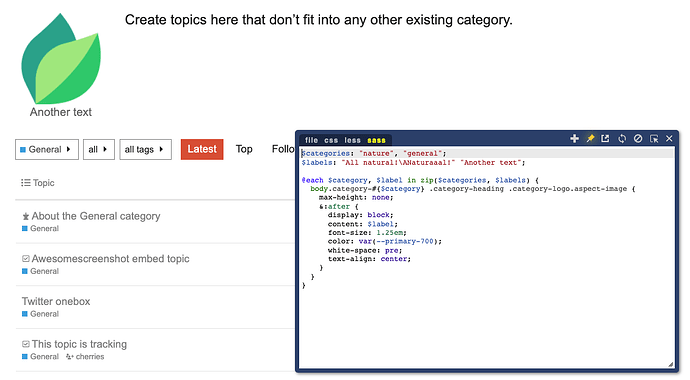Click the 'Another text' label under logo
Screen dimensions: 690x380
[x=61, y=112]
